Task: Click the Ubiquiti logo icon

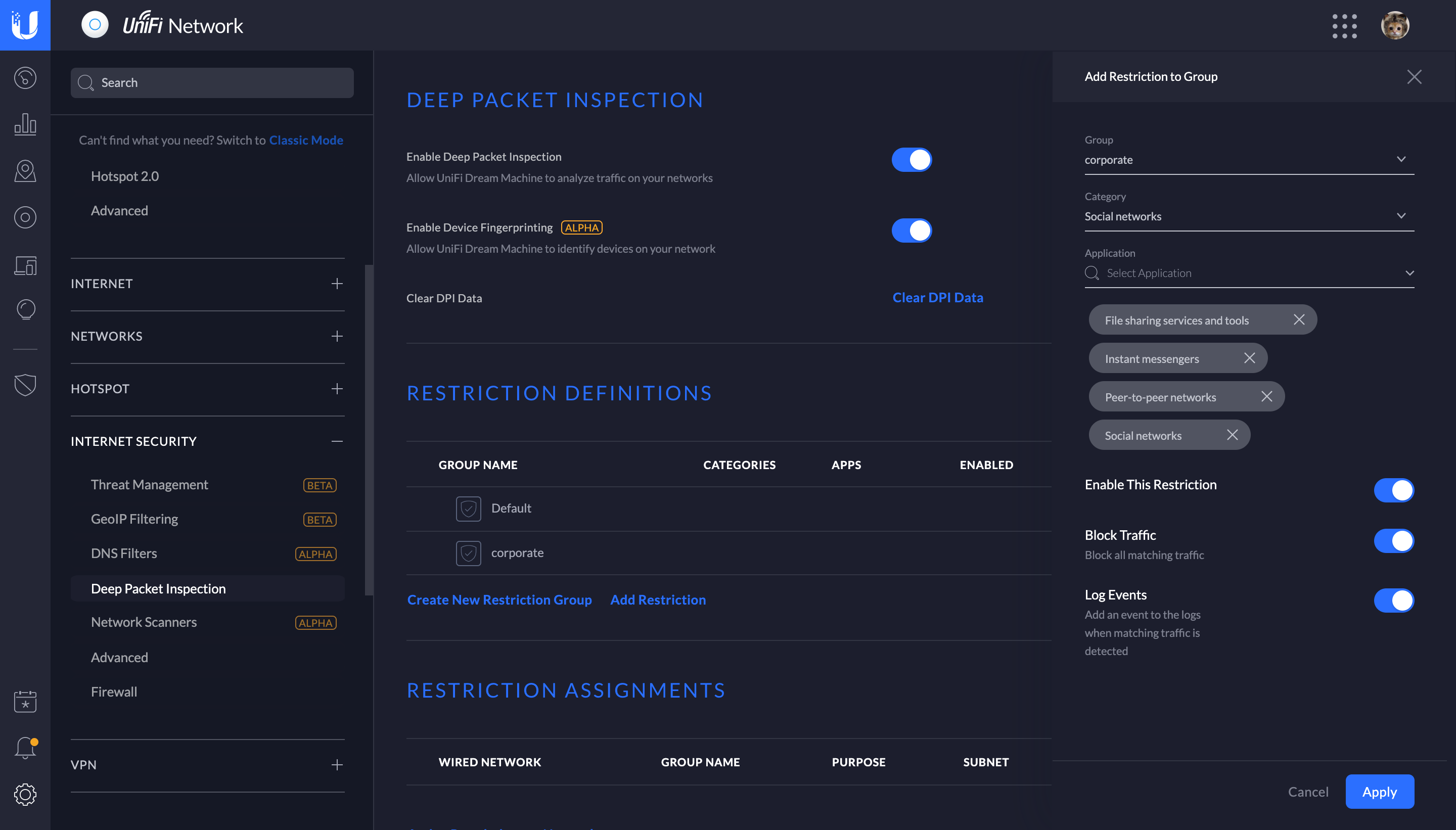Action: click(x=25, y=25)
